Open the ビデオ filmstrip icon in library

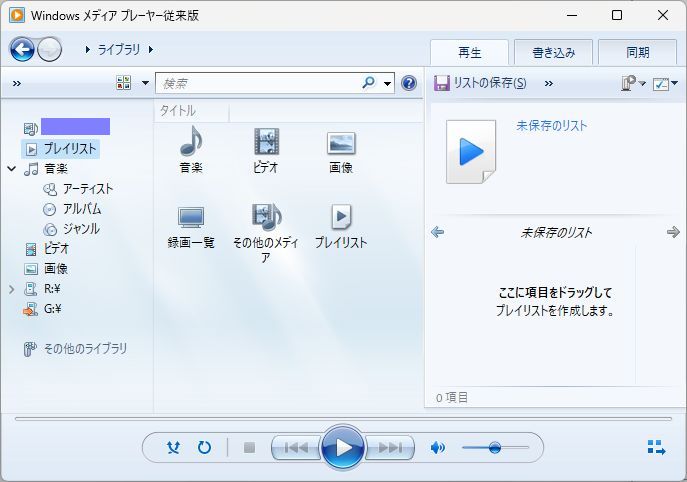coord(266,142)
